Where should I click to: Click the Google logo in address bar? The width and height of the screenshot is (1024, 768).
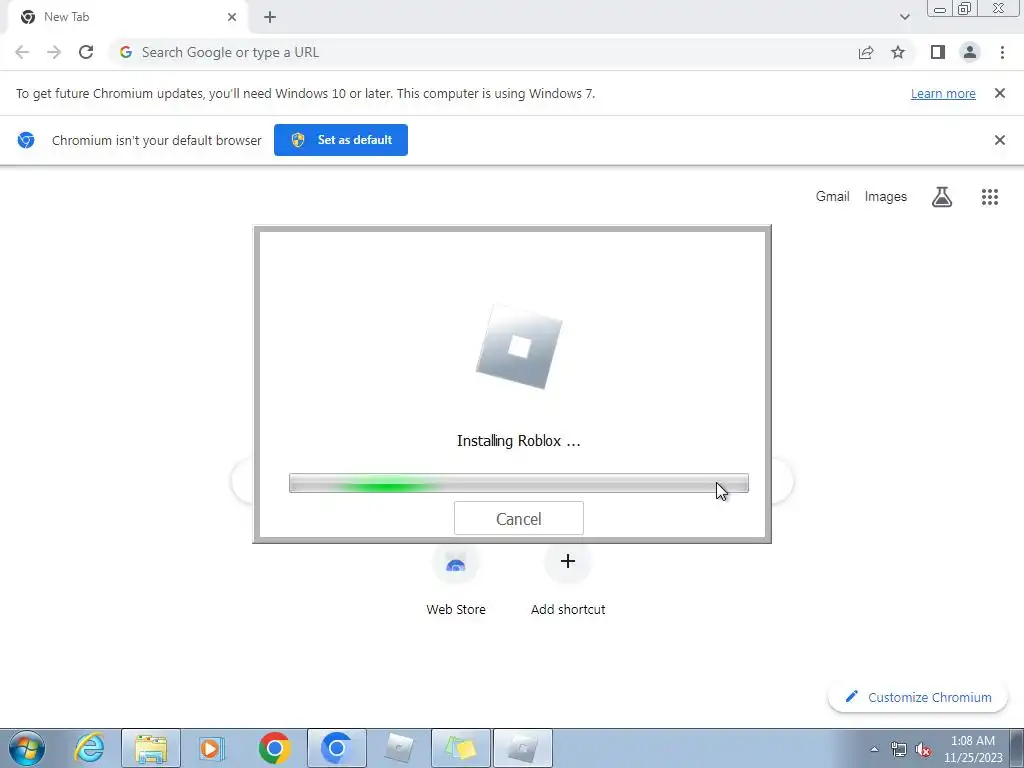point(126,52)
